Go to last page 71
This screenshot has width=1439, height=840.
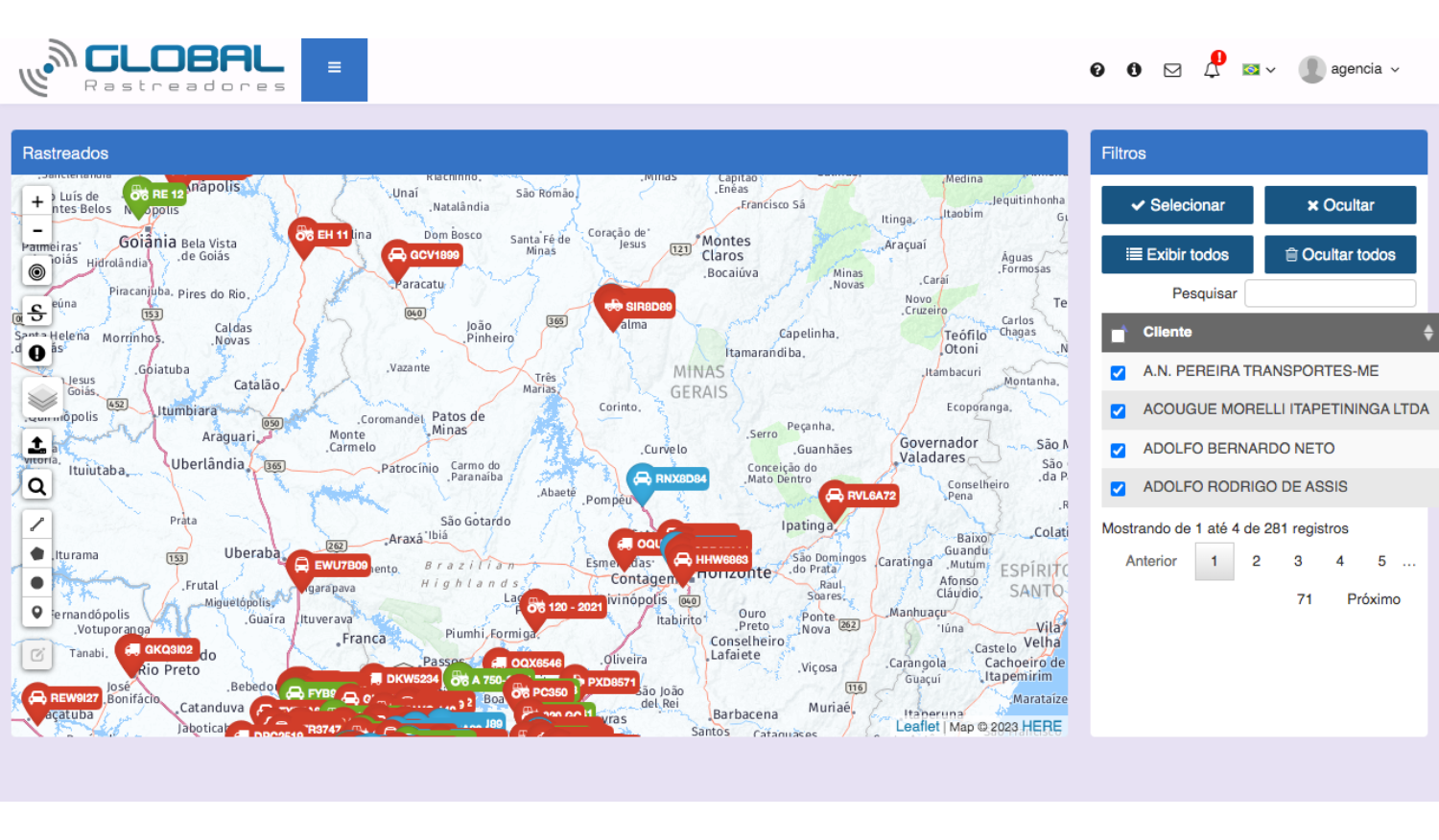click(x=1304, y=599)
